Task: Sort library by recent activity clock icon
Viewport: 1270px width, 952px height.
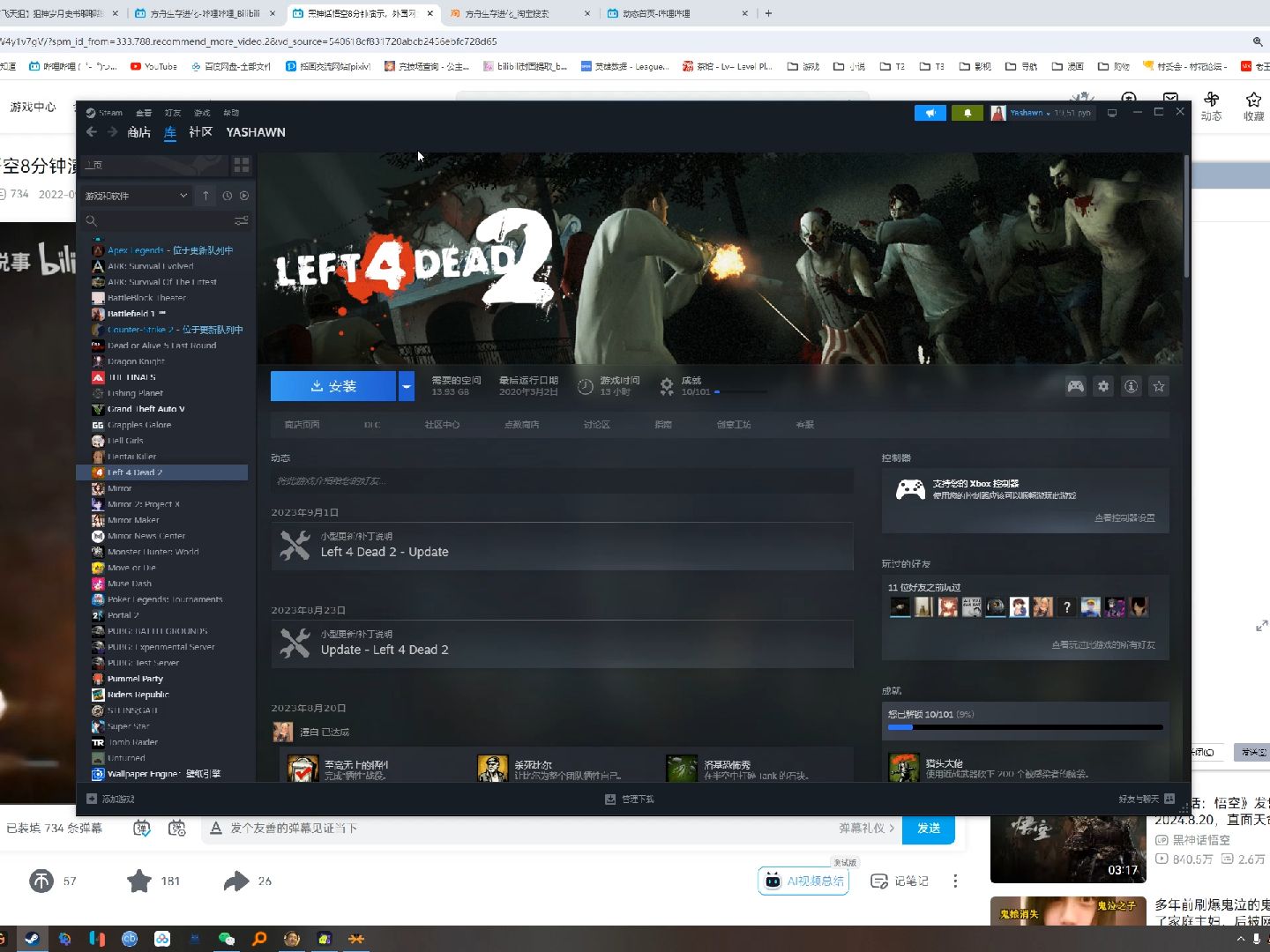Action: (x=227, y=196)
